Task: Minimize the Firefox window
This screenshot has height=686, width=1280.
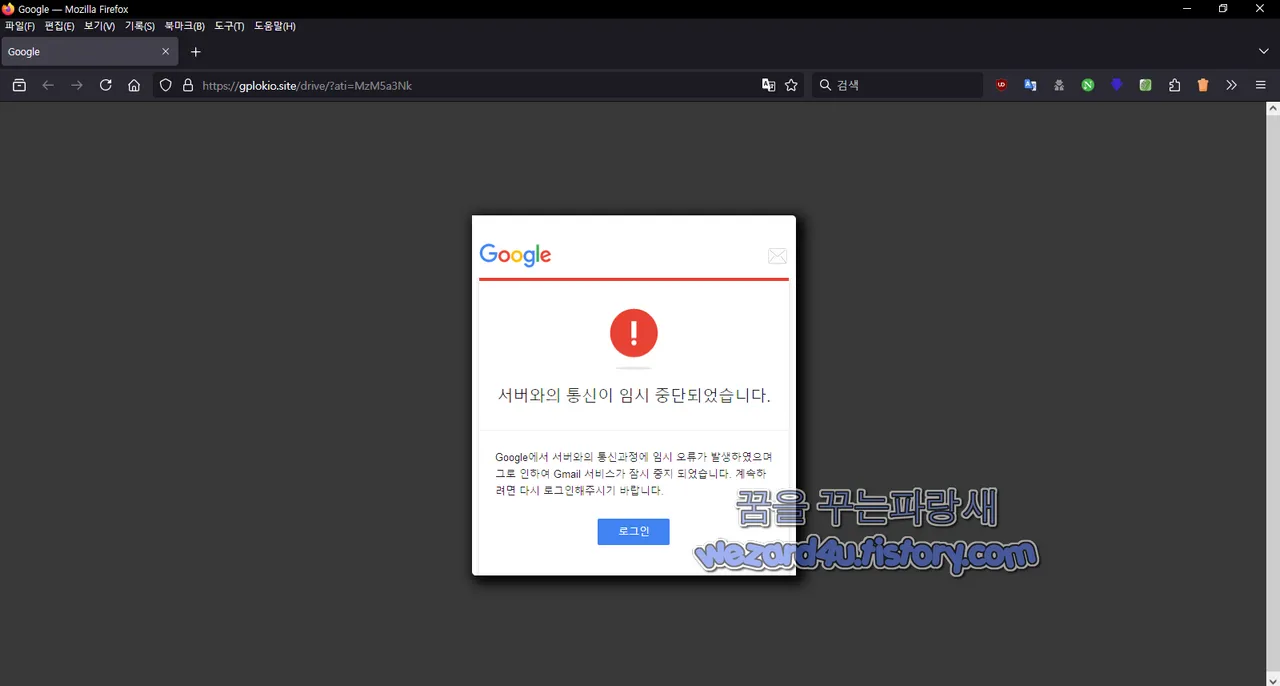Action: pyautogui.click(x=1187, y=9)
